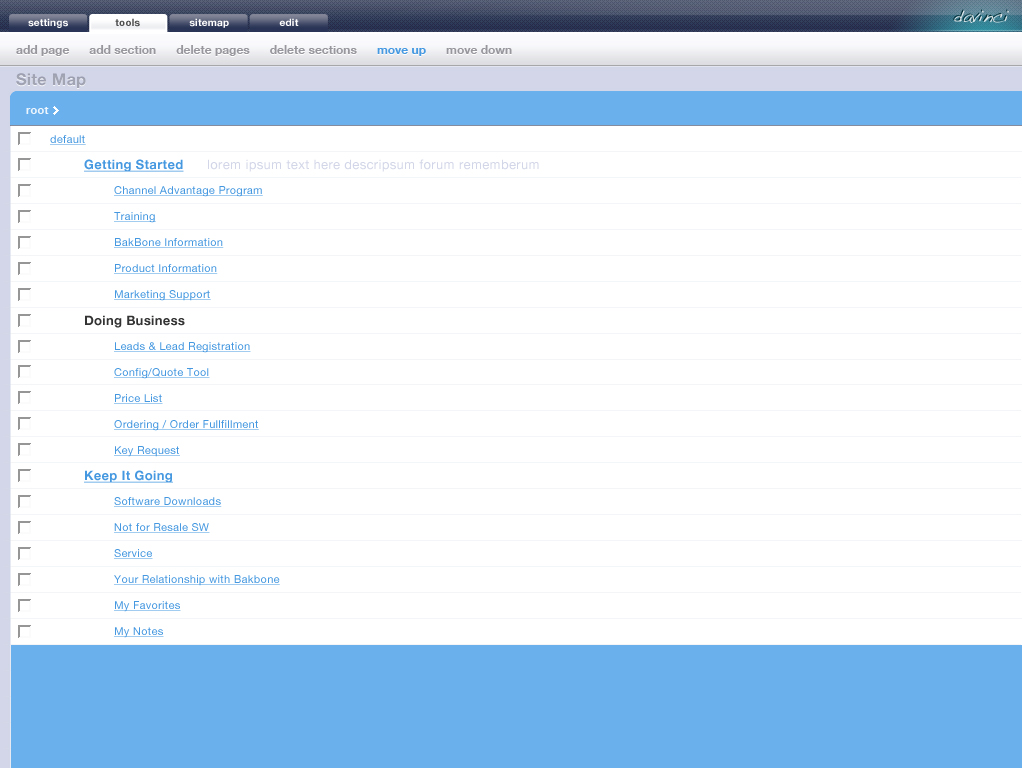Viewport: 1022px width, 768px height.
Task: Click delete sections command
Action: (313, 50)
